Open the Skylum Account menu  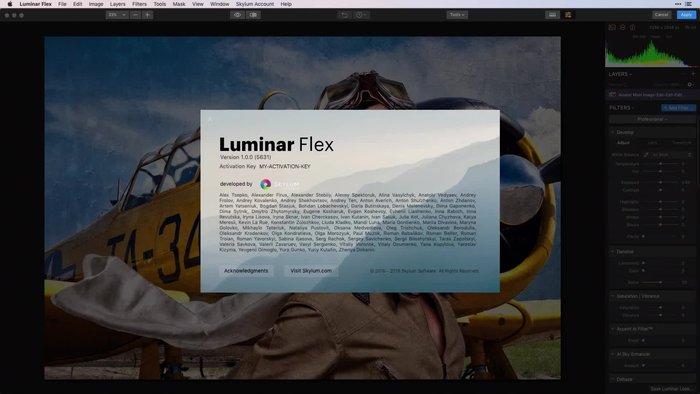click(255, 4)
